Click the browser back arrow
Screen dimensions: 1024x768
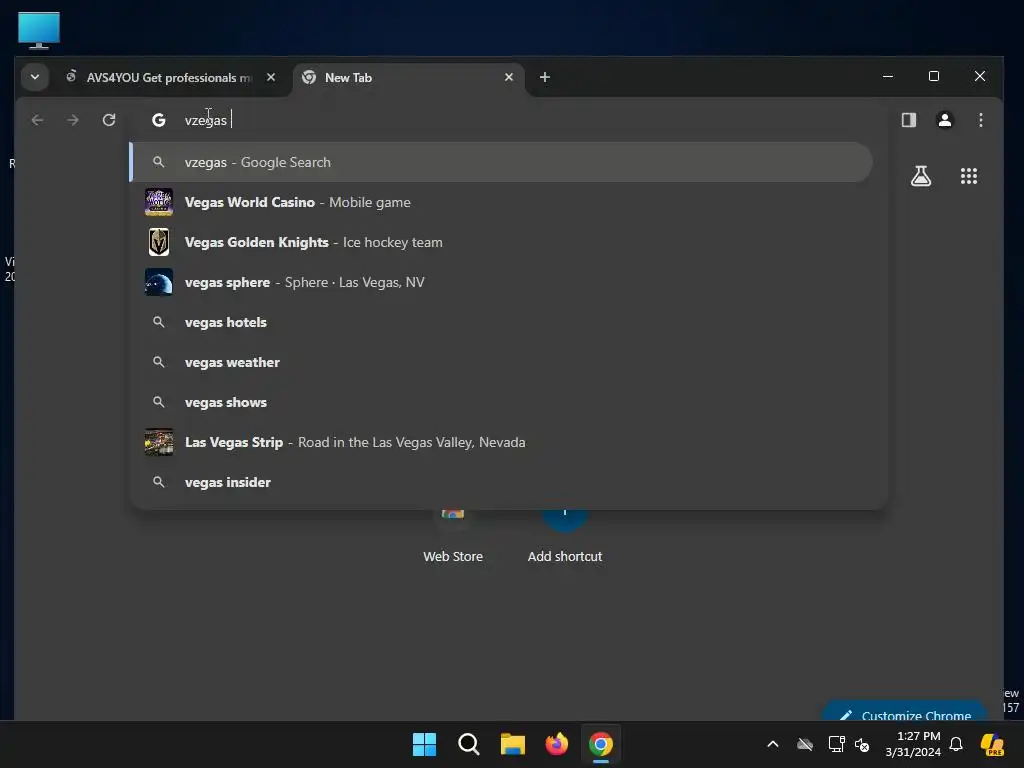pos(37,120)
